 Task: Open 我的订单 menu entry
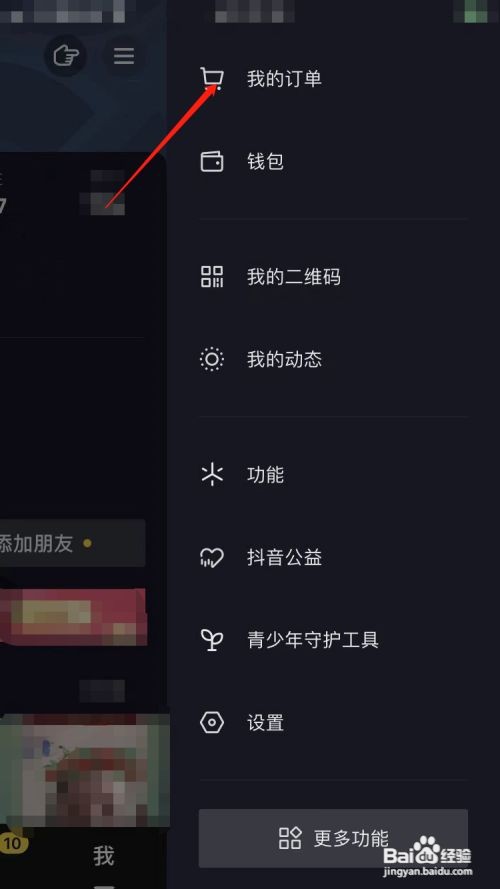tap(334, 79)
